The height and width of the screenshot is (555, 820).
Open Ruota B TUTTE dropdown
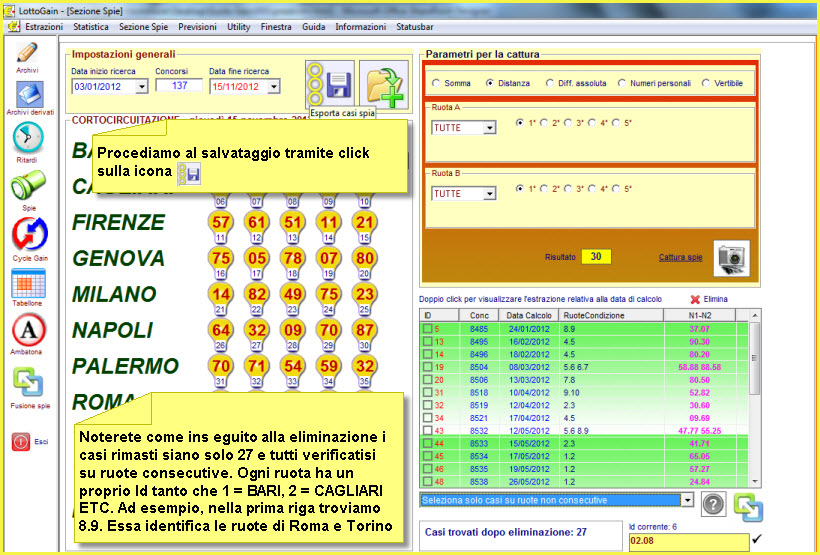click(x=489, y=194)
